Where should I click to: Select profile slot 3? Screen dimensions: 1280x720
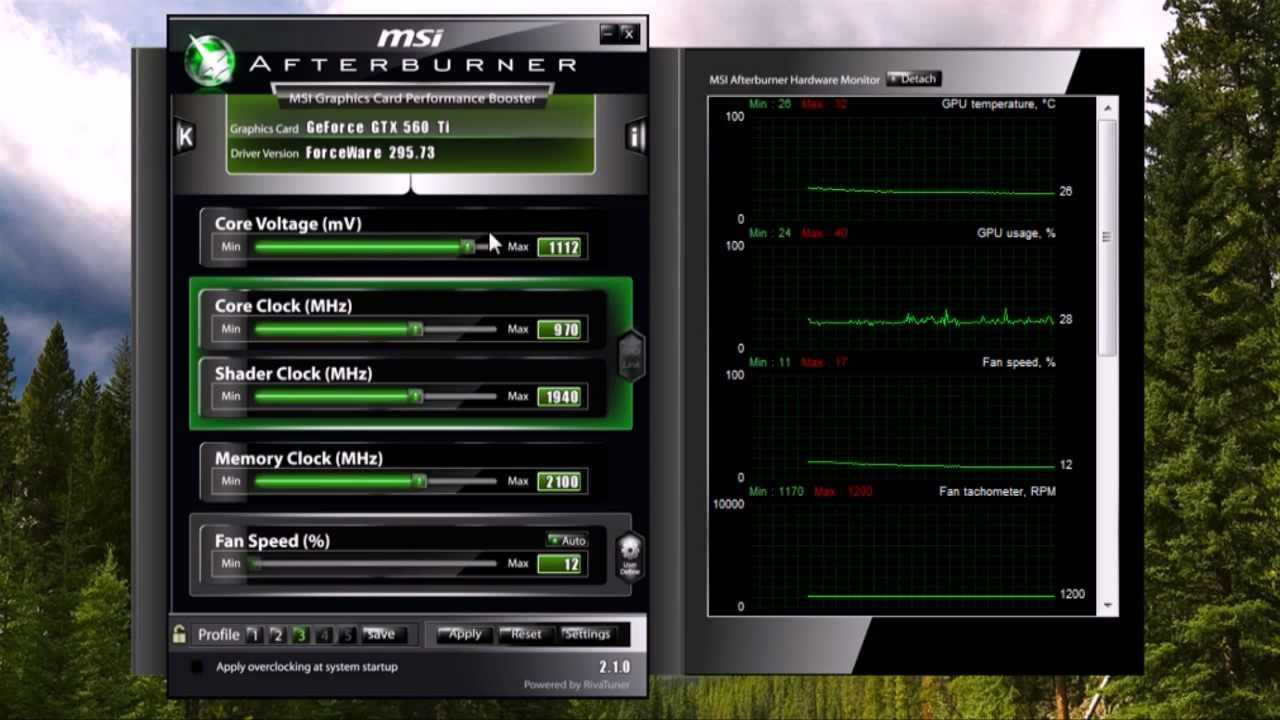coord(300,635)
